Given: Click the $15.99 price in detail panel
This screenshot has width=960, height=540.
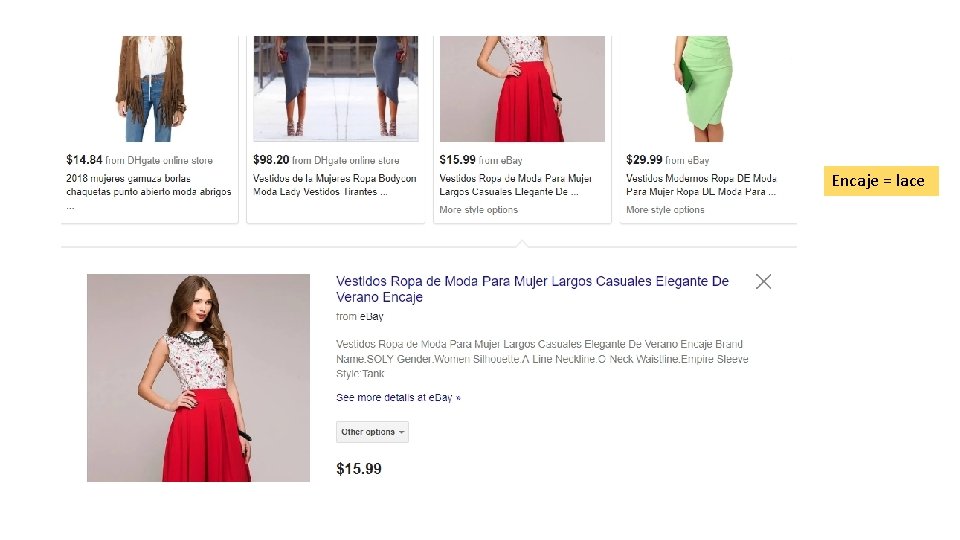Looking at the screenshot, I should (359, 469).
